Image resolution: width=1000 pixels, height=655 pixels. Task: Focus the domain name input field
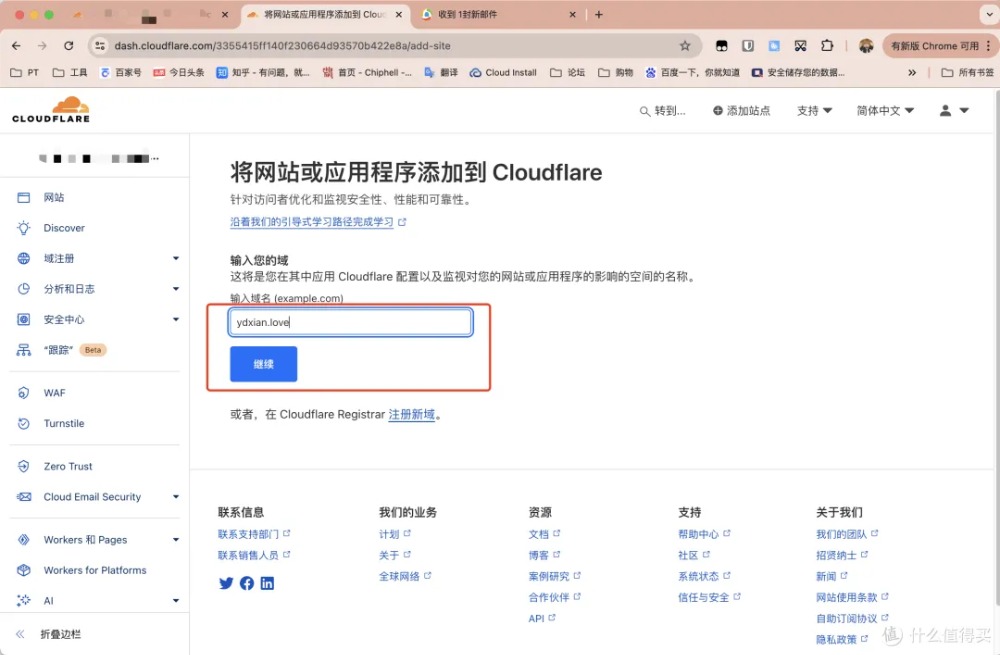tap(350, 322)
